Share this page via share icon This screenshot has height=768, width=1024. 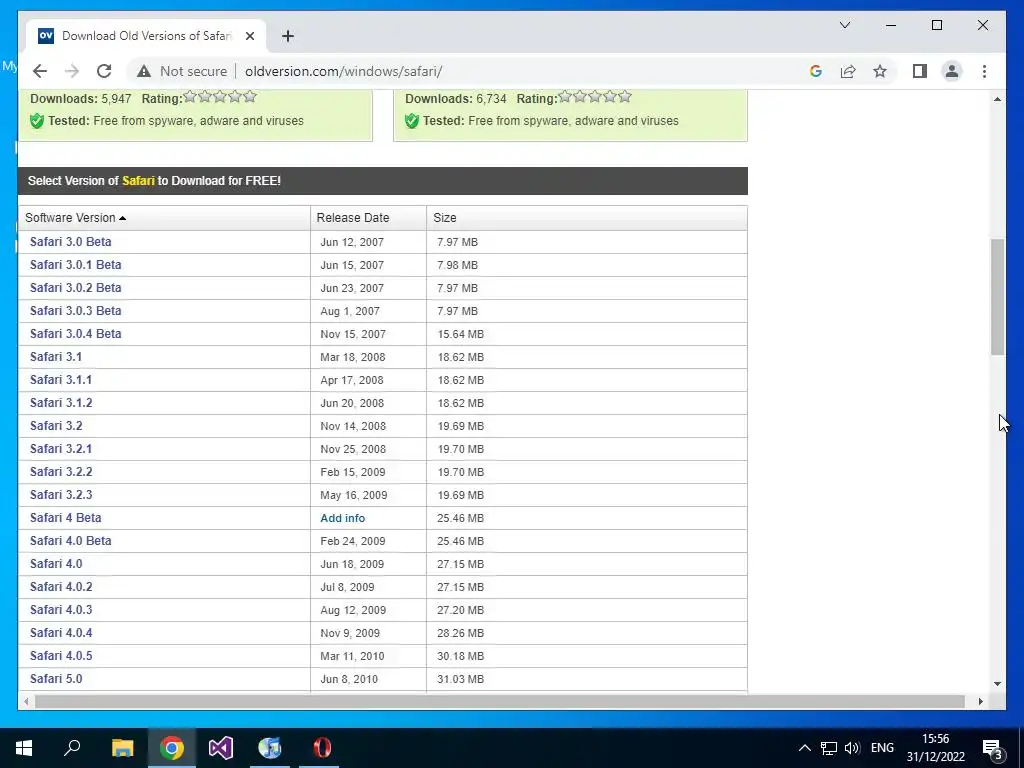[x=848, y=71]
